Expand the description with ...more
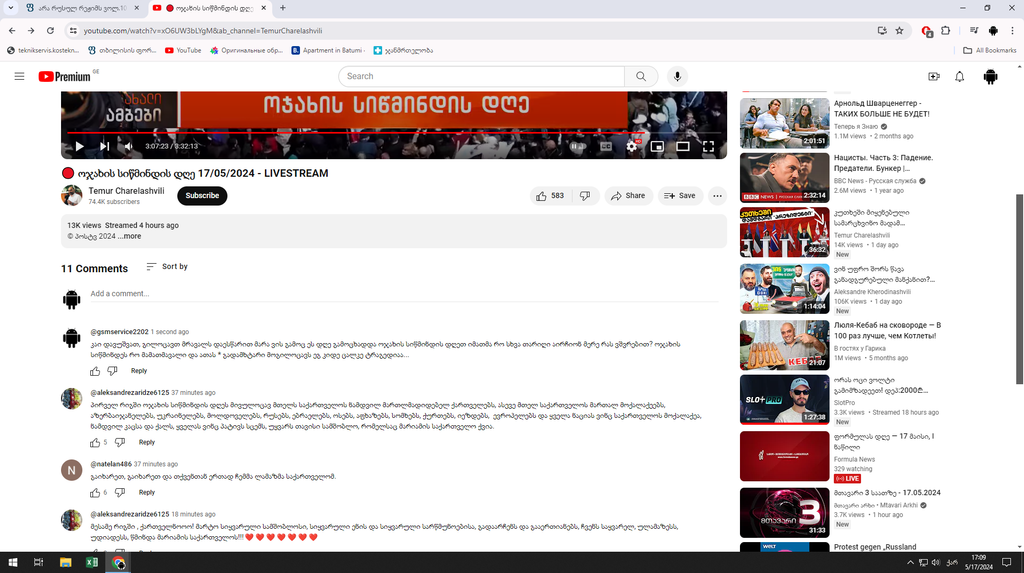The height and width of the screenshot is (573, 1024). pyautogui.click(x=129, y=236)
